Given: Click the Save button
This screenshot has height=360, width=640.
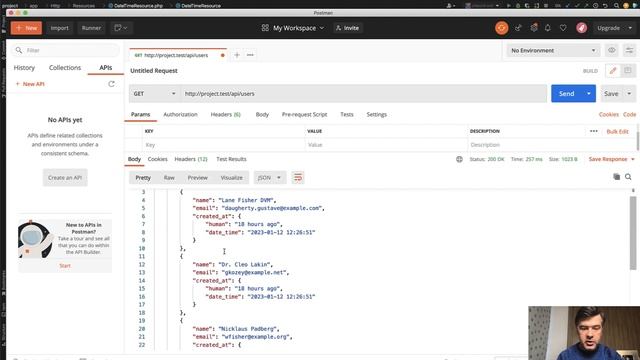Looking at the screenshot, I should click(x=611, y=93).
